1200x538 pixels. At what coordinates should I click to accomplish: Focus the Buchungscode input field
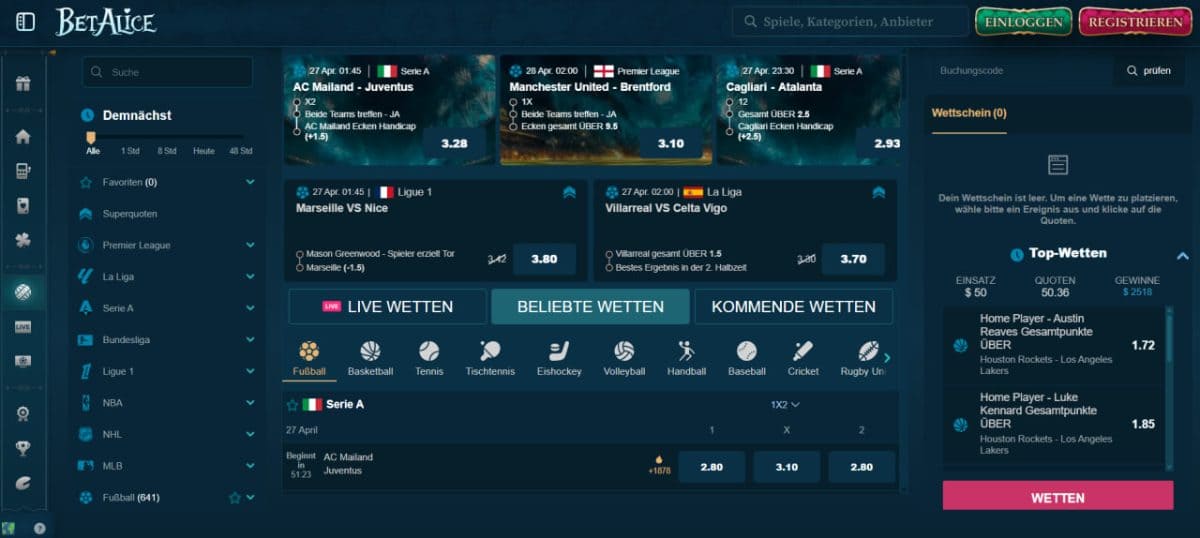coord(1021,71)
